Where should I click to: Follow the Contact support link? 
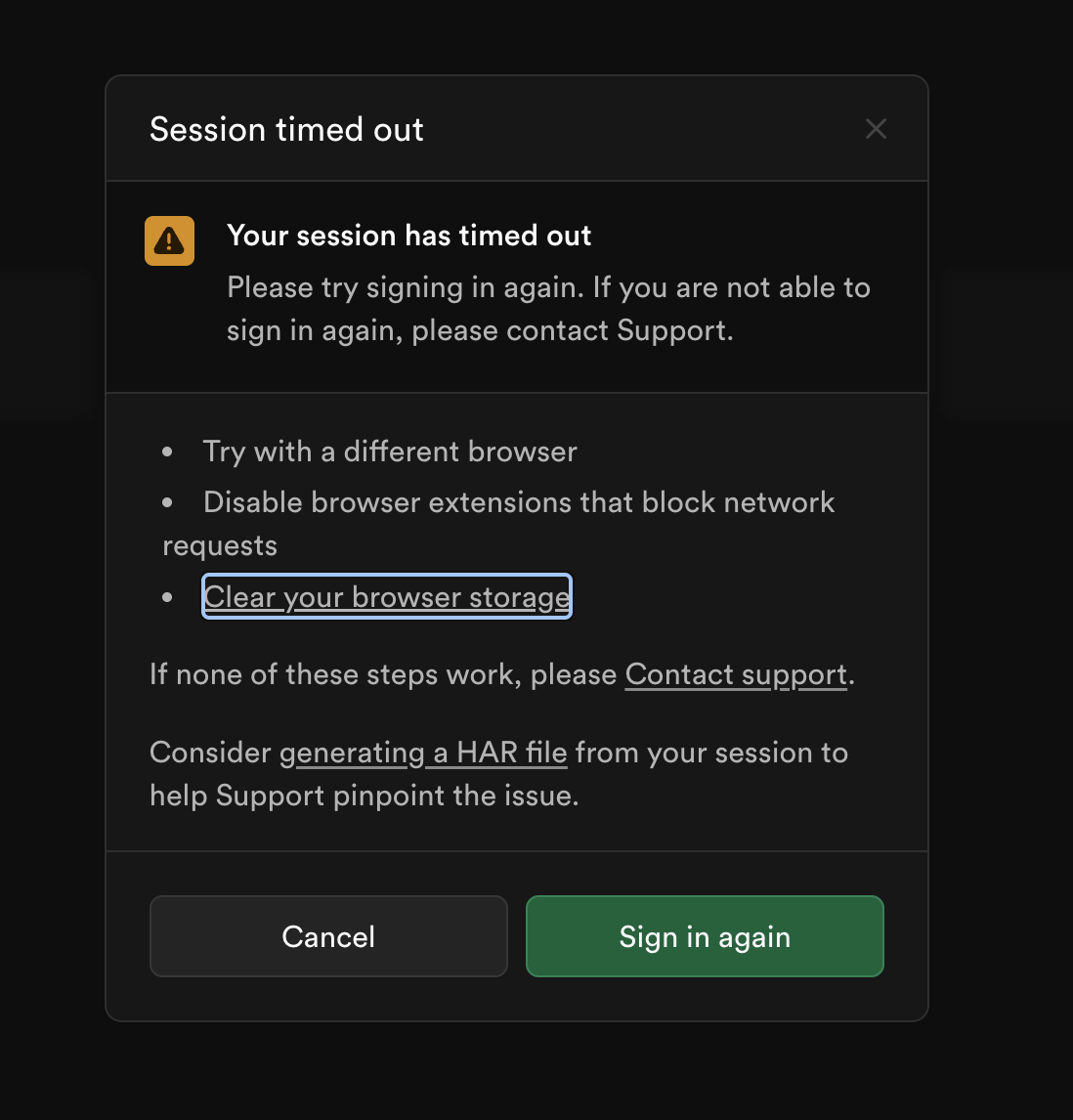(x=736, y=675)
